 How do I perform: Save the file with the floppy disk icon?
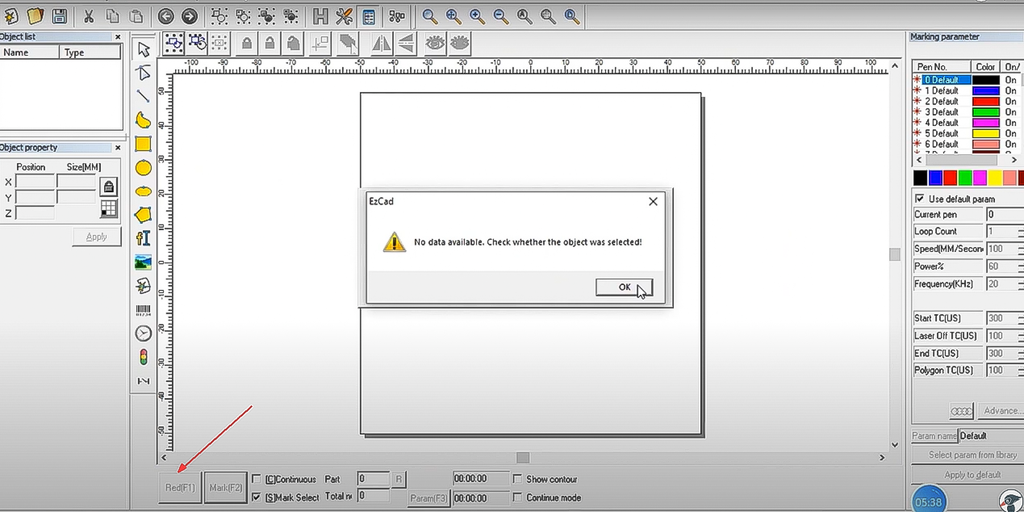[x=59, y=16]
